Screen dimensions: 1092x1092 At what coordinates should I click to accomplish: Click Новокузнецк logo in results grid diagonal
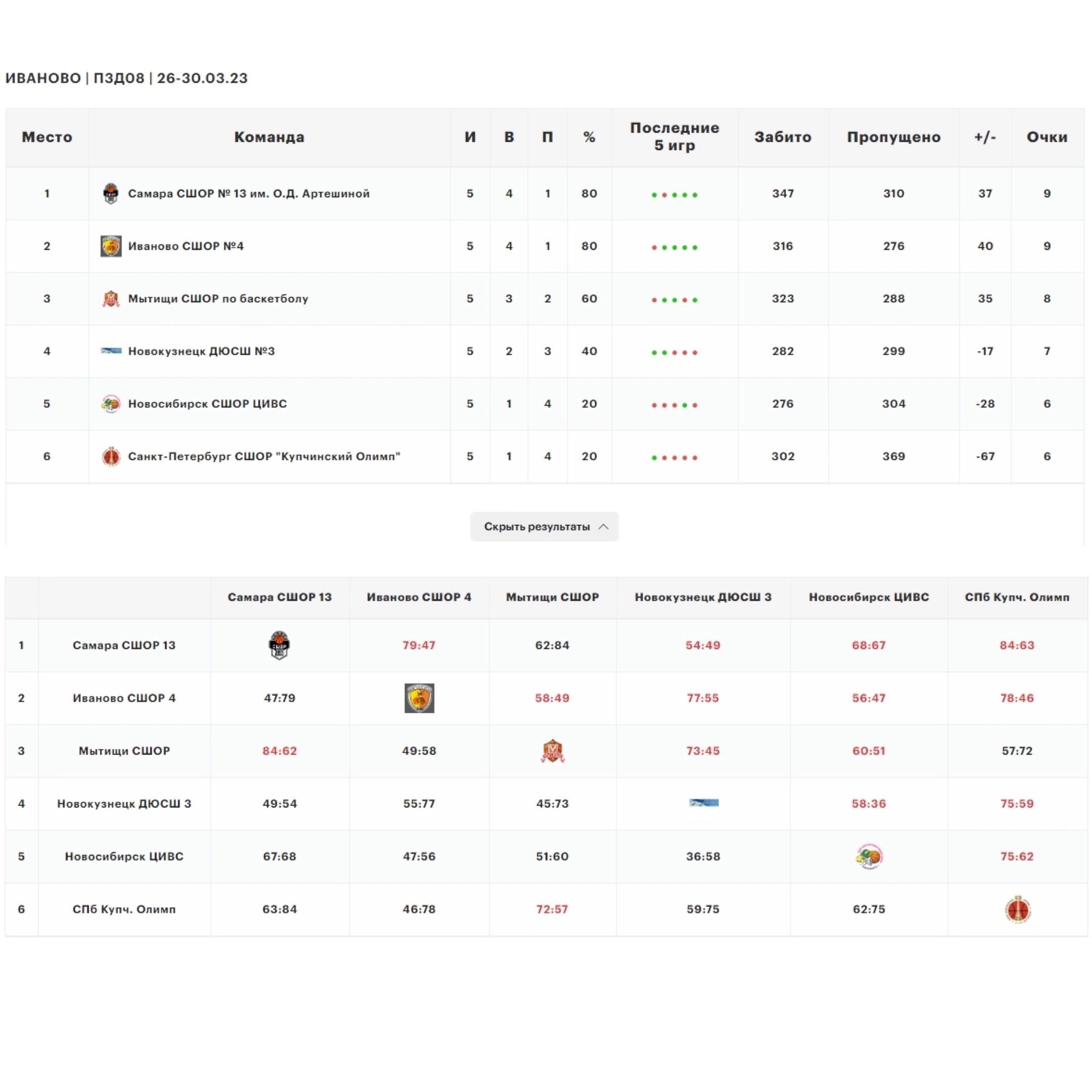(x=704, y=803)
